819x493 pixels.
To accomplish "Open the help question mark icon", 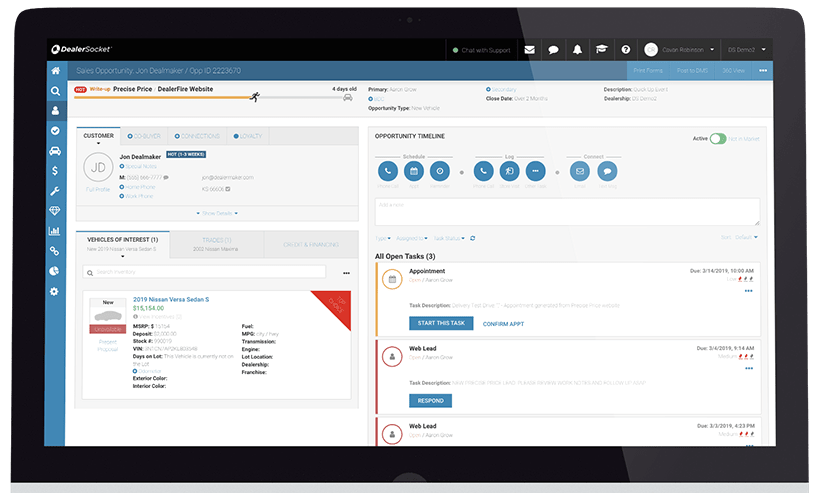I will pos(626,50).
